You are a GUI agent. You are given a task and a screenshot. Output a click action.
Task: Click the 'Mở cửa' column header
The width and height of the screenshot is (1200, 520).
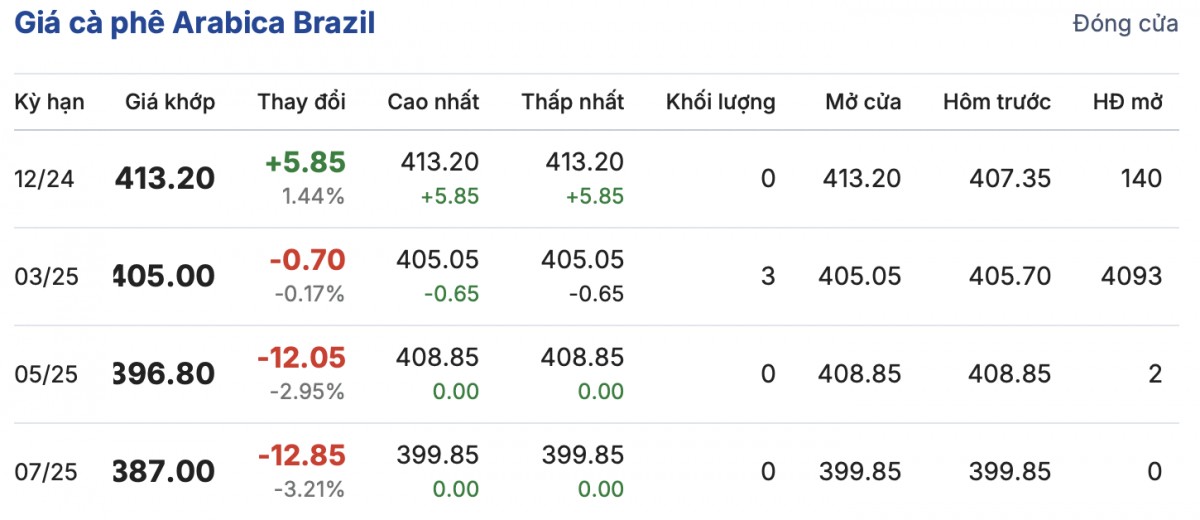pyautogui.click(x=863, y=102)
